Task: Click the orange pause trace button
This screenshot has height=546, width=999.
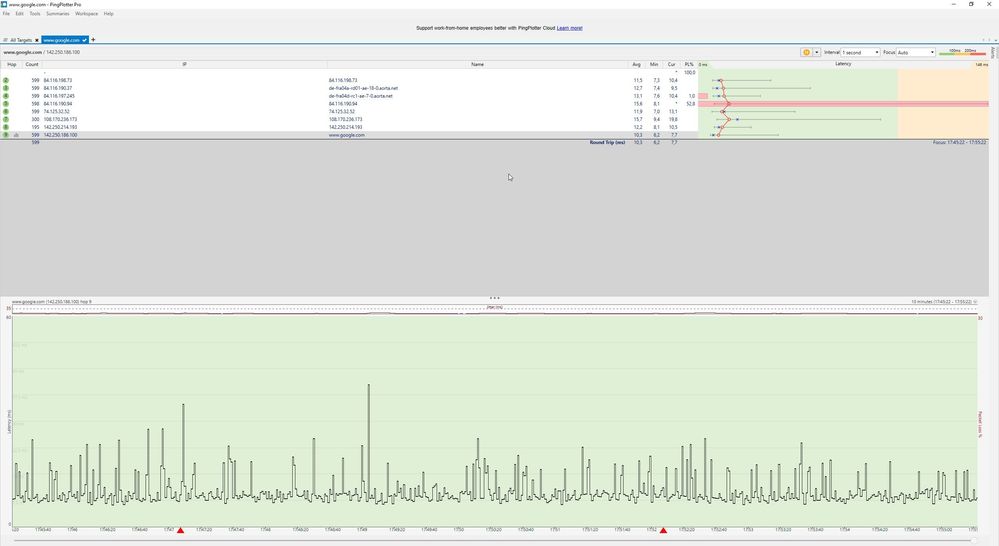Action: [x=806, y=52]
